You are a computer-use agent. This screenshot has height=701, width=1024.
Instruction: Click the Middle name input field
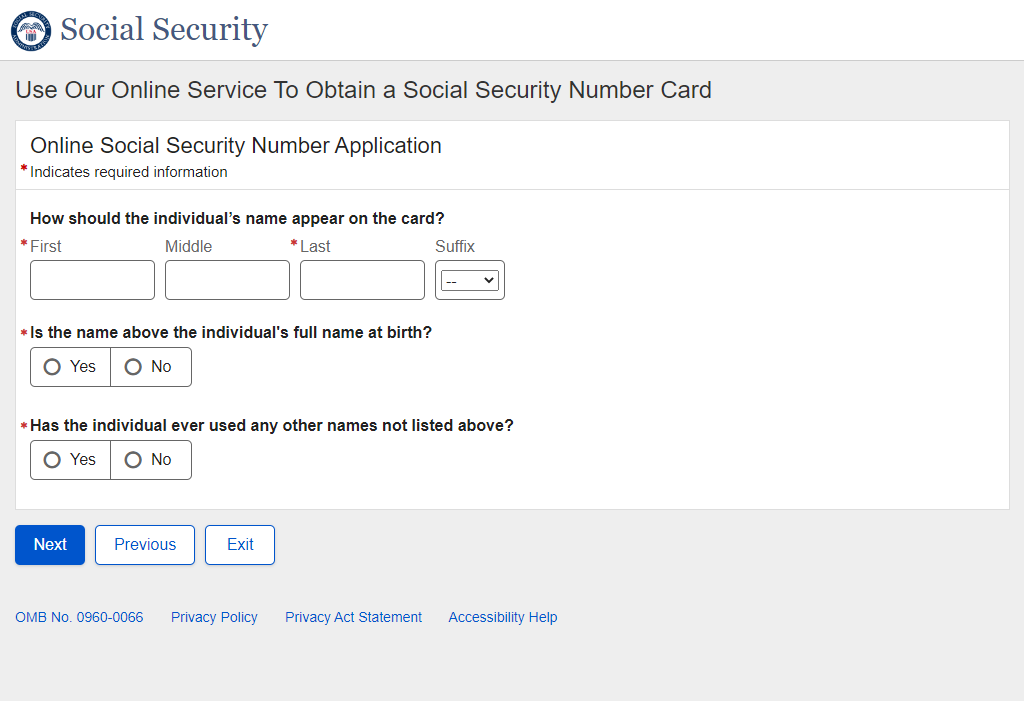point(227,280)
